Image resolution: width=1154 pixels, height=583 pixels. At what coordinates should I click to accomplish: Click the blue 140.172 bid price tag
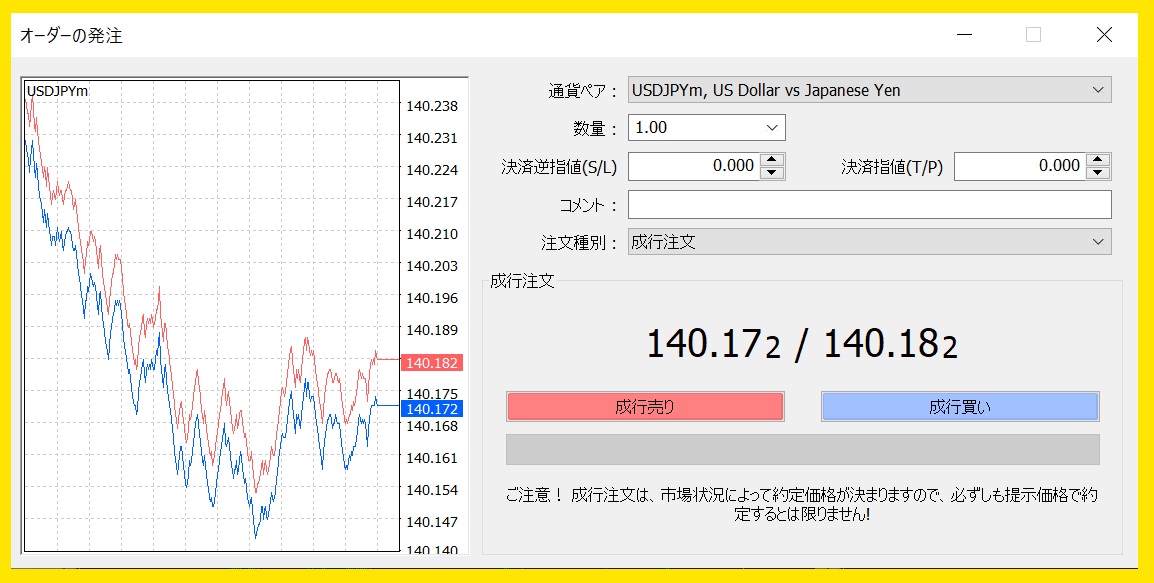pyautogui.click(x=432, y=409)
